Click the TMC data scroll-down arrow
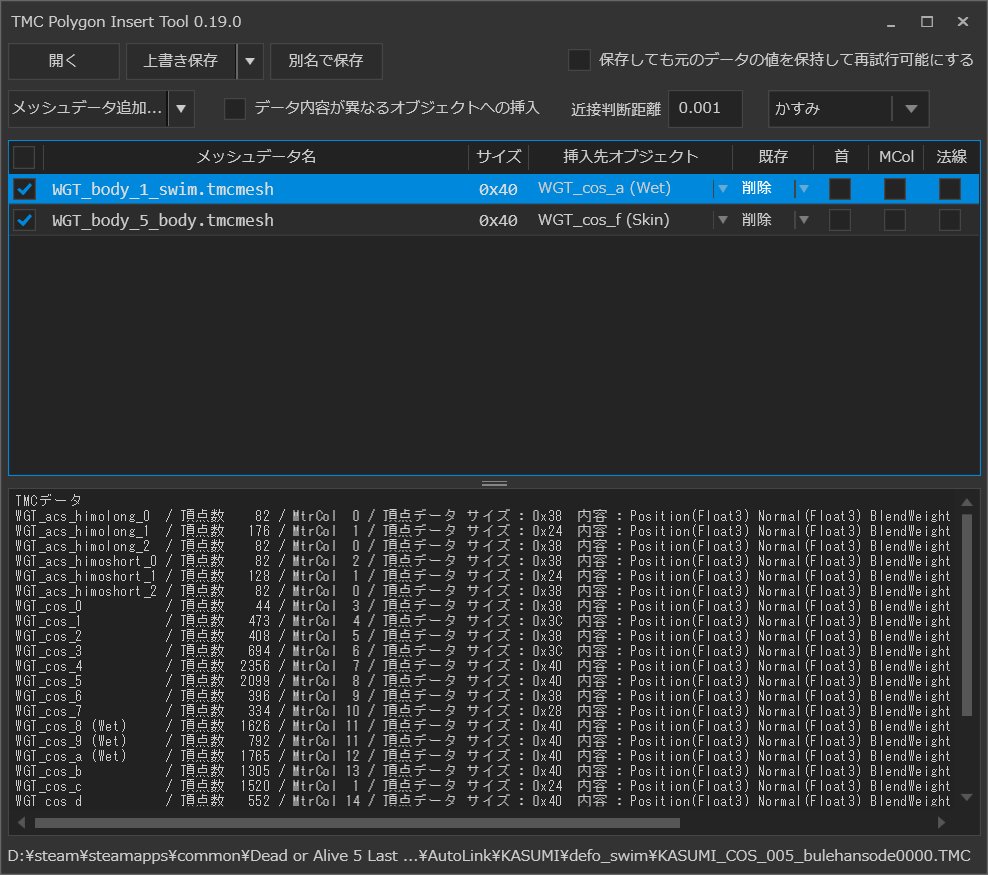 click(967, 798)
